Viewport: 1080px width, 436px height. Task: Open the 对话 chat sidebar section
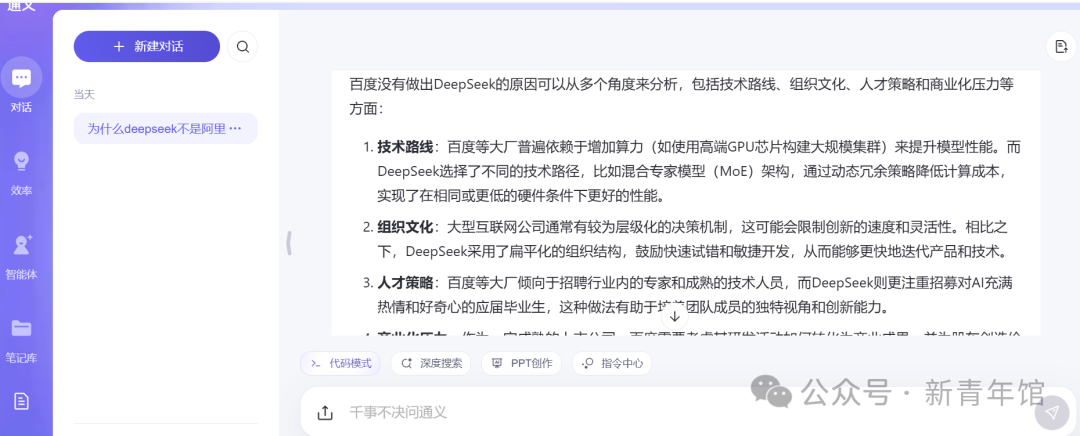click(x=21, y=85)
